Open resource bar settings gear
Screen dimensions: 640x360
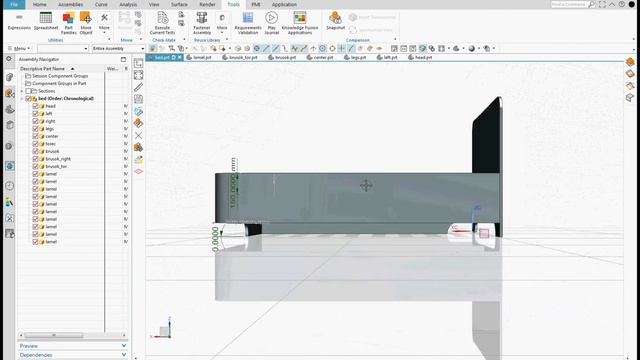[x=9, y=59]
